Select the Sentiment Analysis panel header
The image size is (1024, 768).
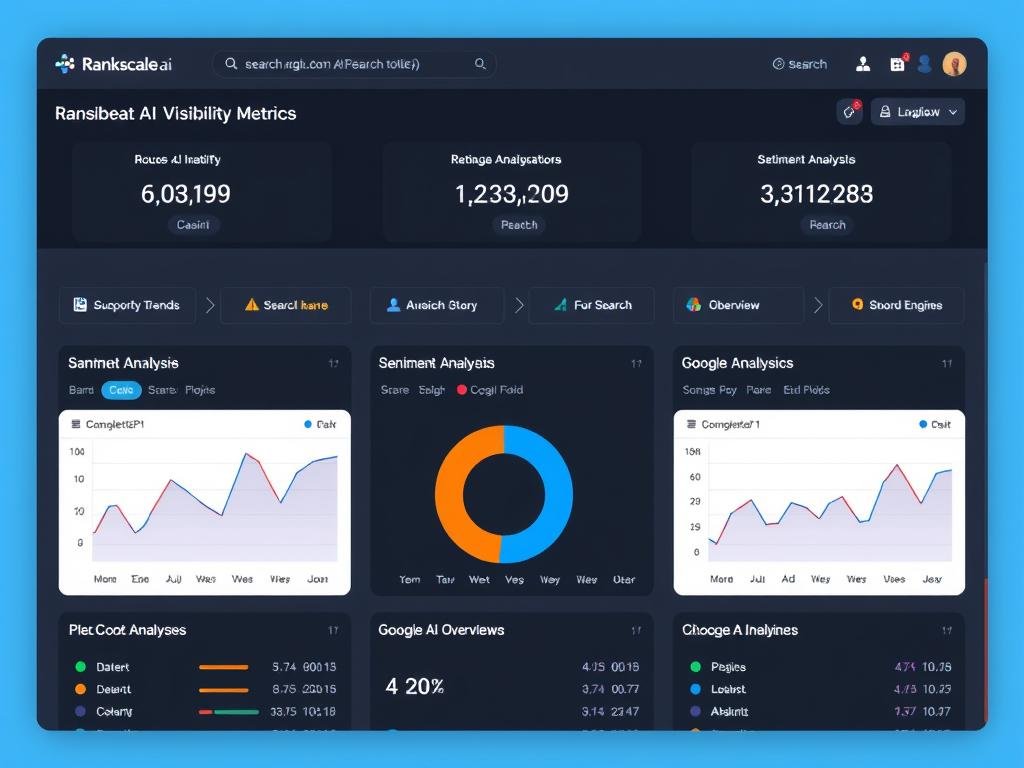[x=437, y=363]
